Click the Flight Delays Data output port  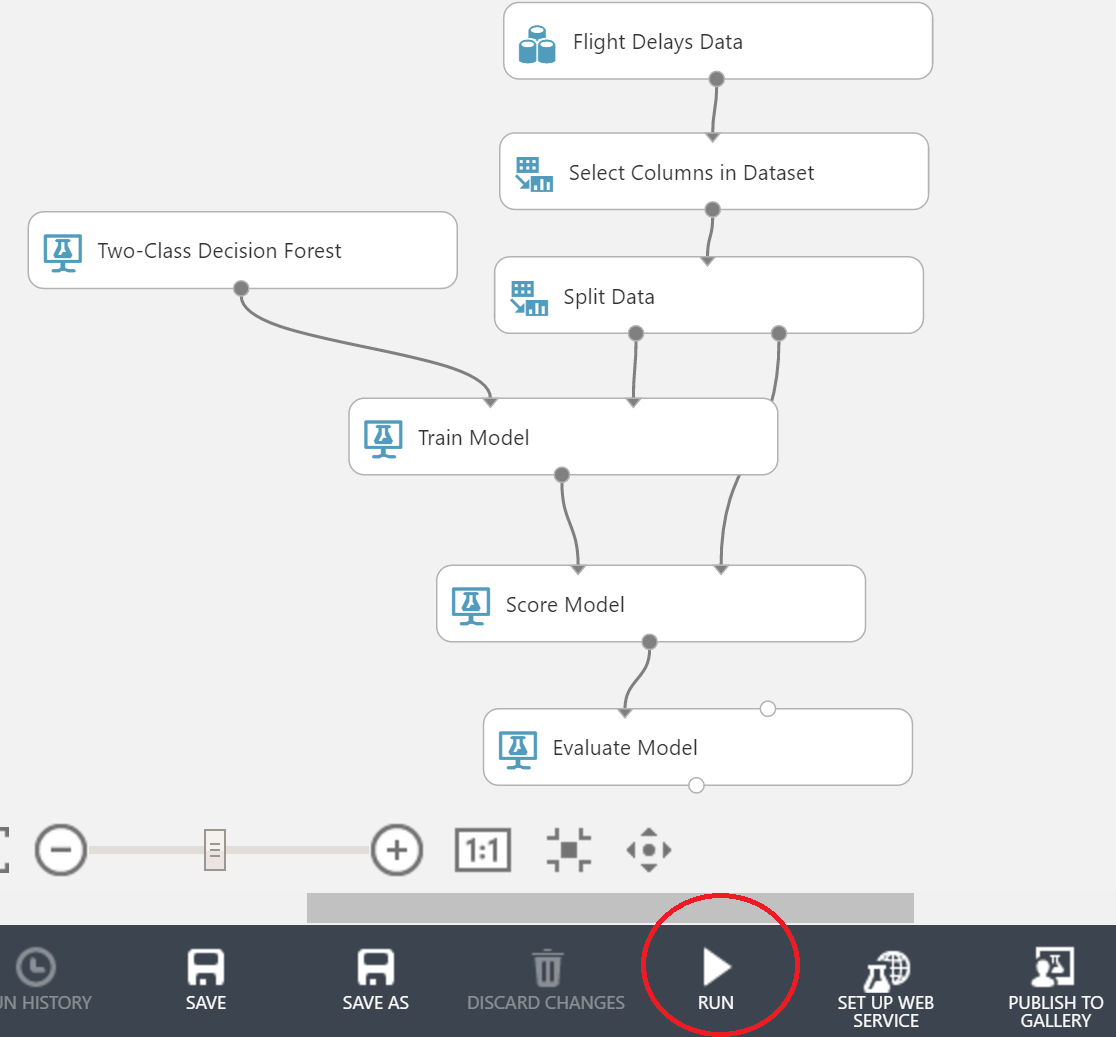tap(717, 79)
